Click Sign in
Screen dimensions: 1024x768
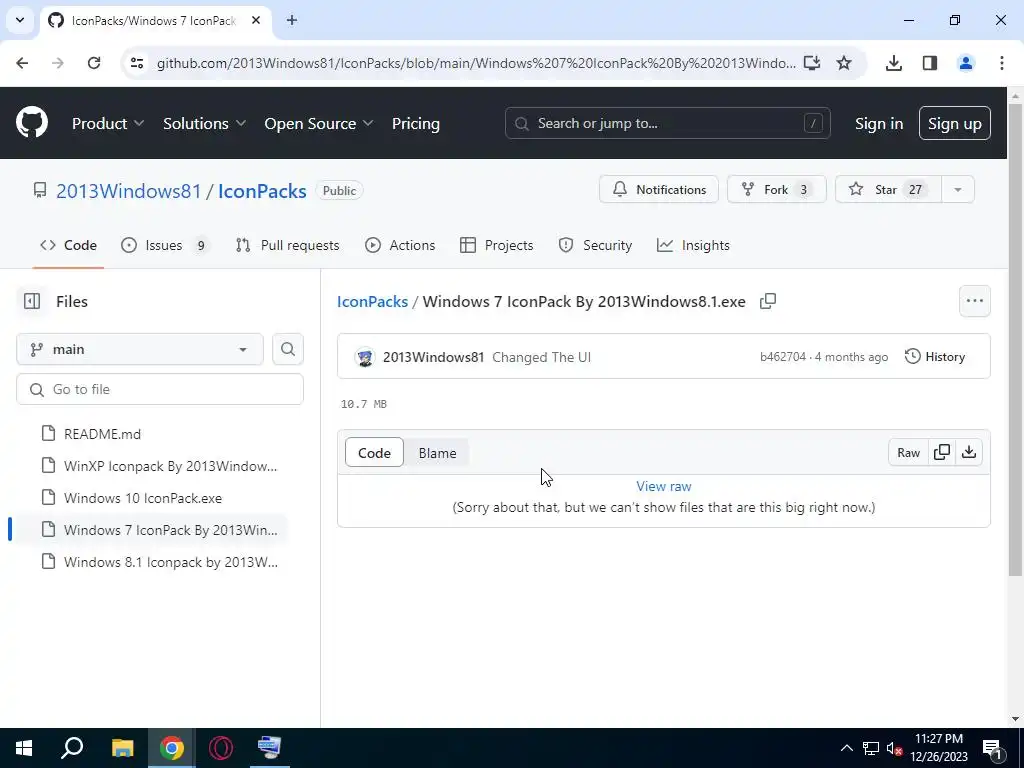[879, 123]
